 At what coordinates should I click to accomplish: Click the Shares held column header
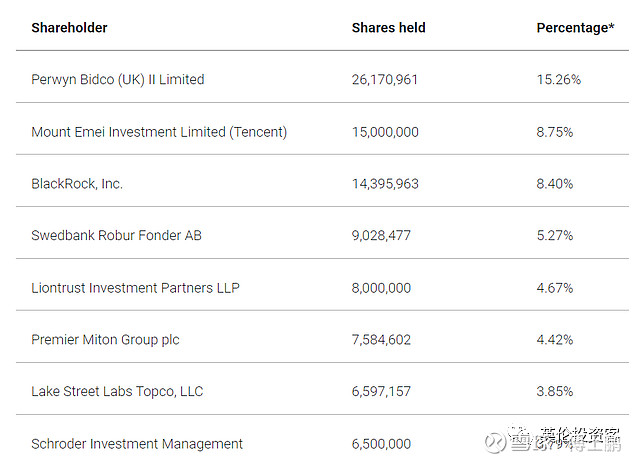[389, 28]
